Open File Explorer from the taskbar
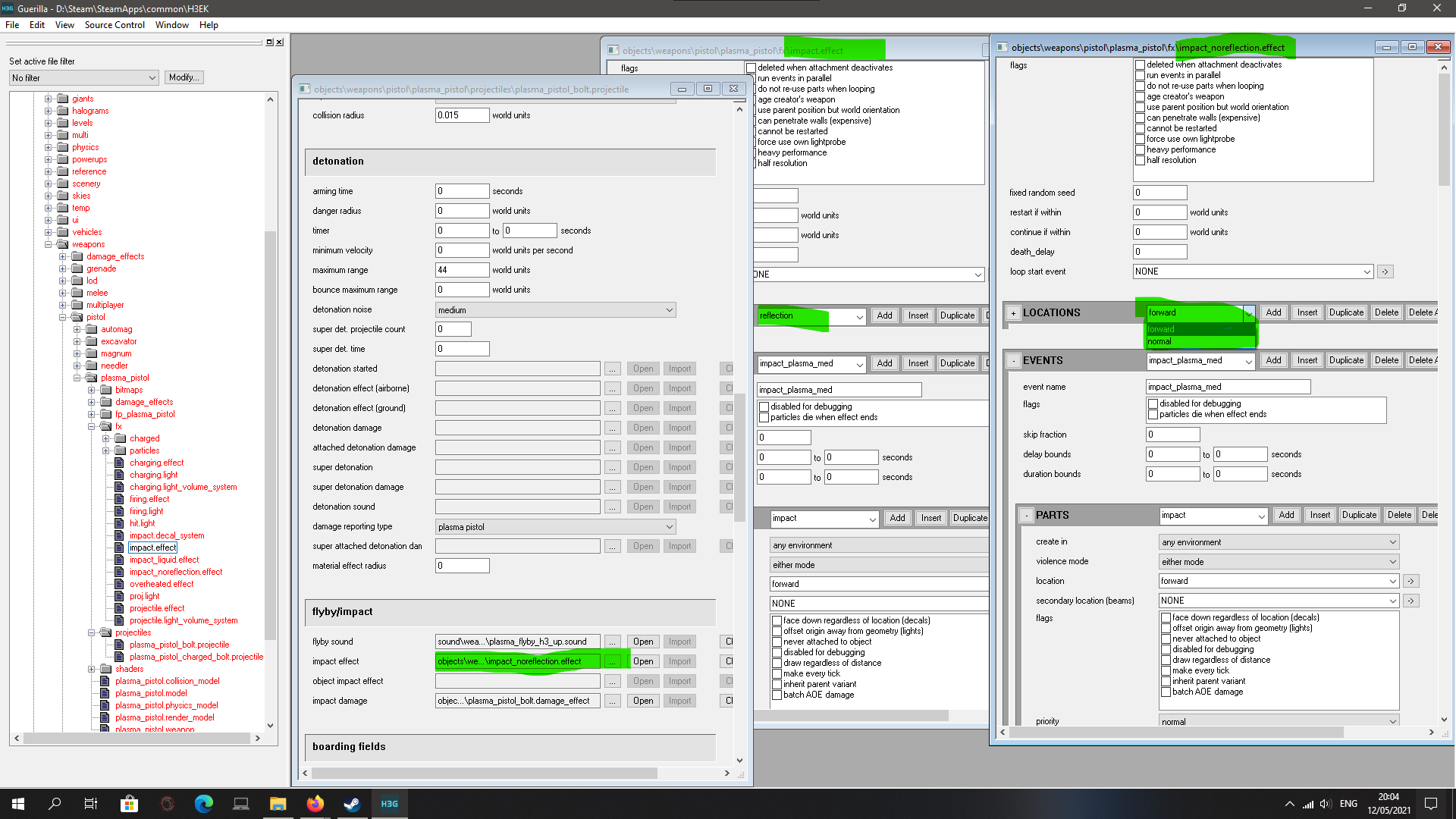This screenshot has width=1456, height=819. (278, 804)
